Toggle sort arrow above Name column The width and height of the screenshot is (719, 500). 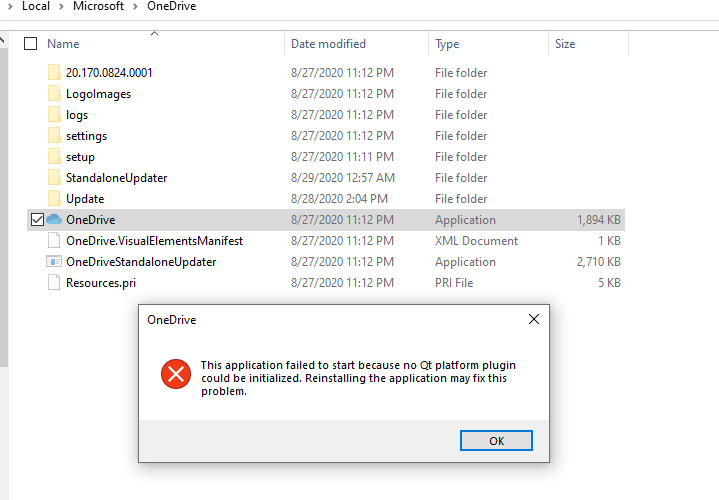pos(155,33)
